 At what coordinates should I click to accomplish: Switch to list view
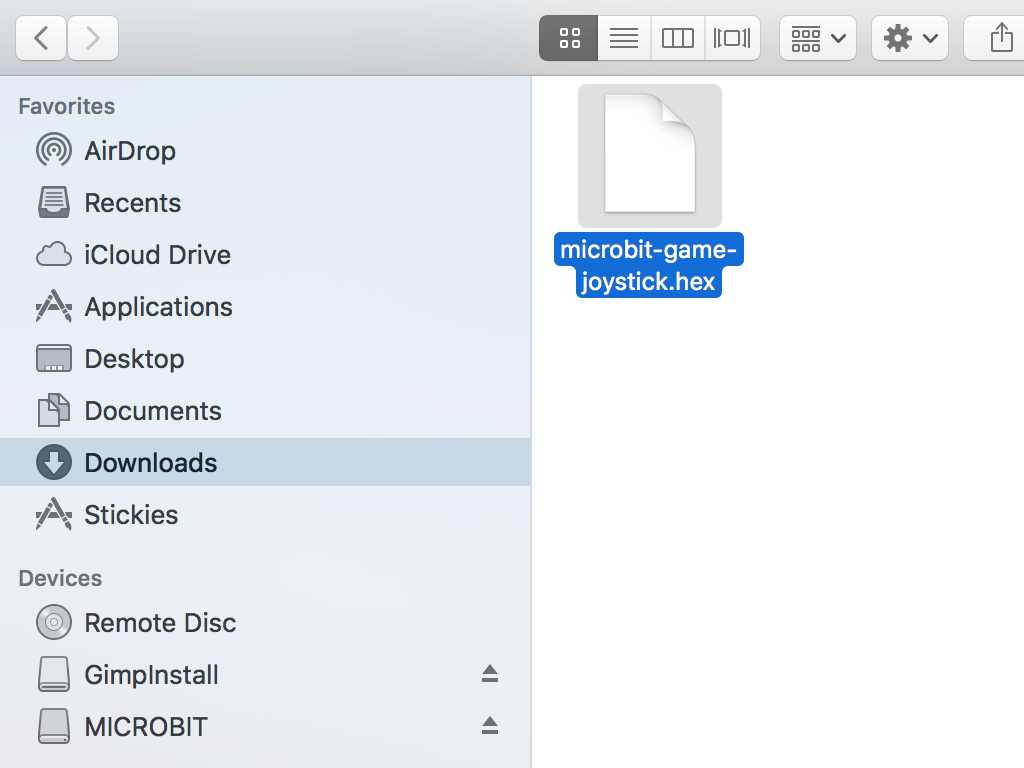[624, 38]
